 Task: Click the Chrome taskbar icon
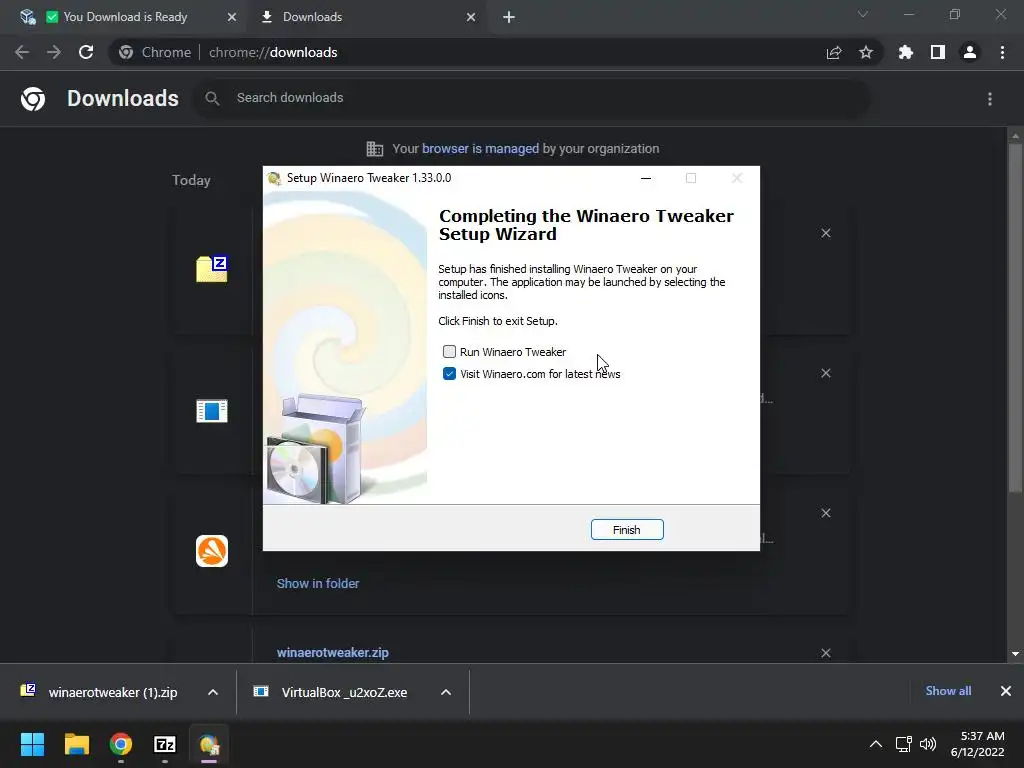[121, 744]
